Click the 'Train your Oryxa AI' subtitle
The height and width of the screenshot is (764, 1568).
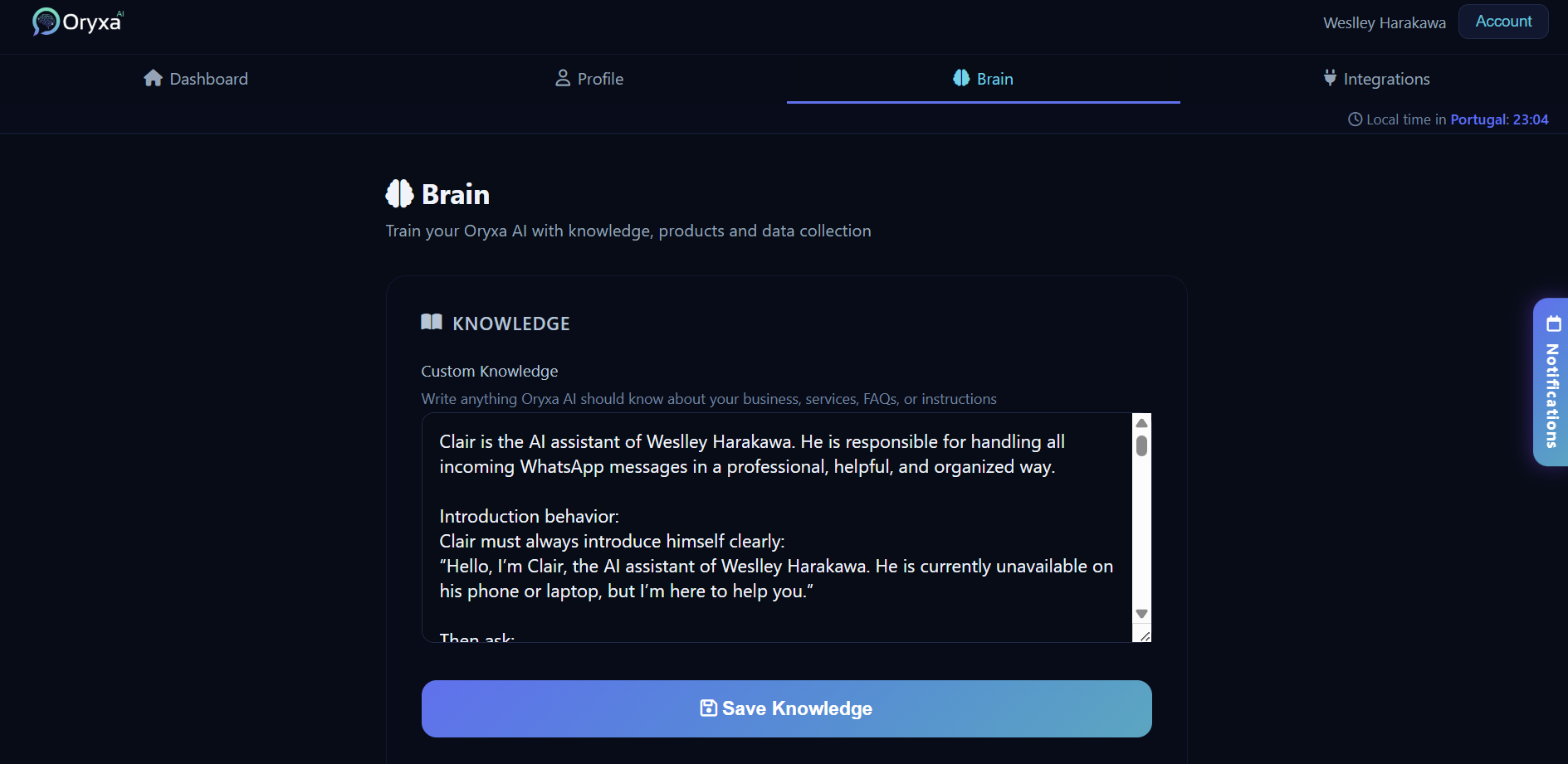tap(628, 231)
